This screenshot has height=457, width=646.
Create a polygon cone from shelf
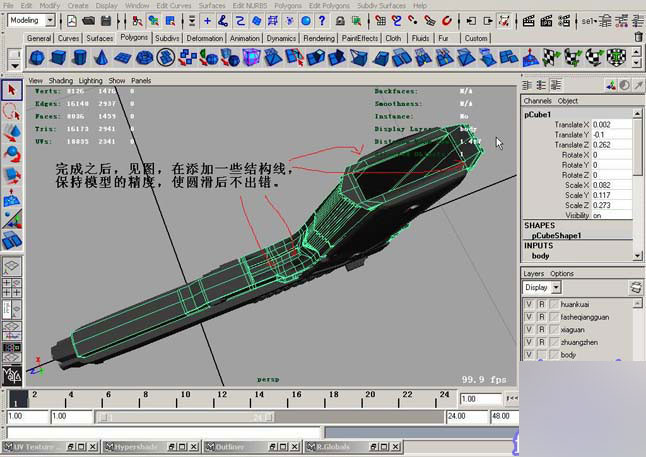pyautogui.click(x=101, y=58)
